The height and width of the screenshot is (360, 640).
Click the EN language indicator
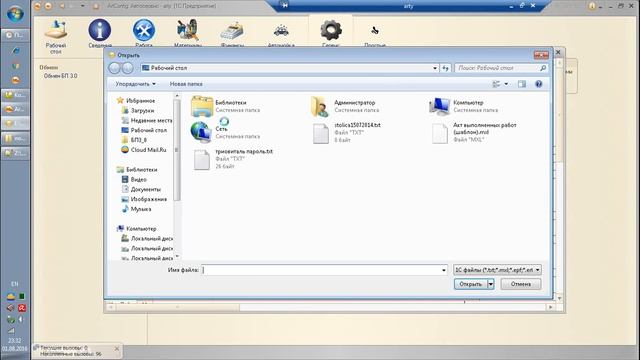point(15,284)
